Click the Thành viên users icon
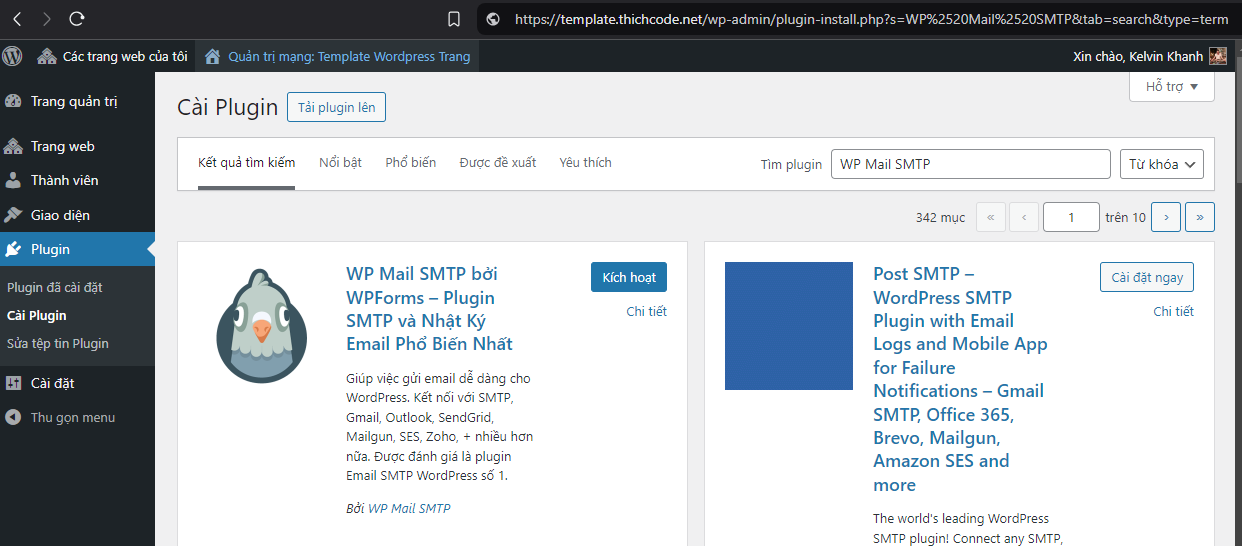 pos(13,180)
